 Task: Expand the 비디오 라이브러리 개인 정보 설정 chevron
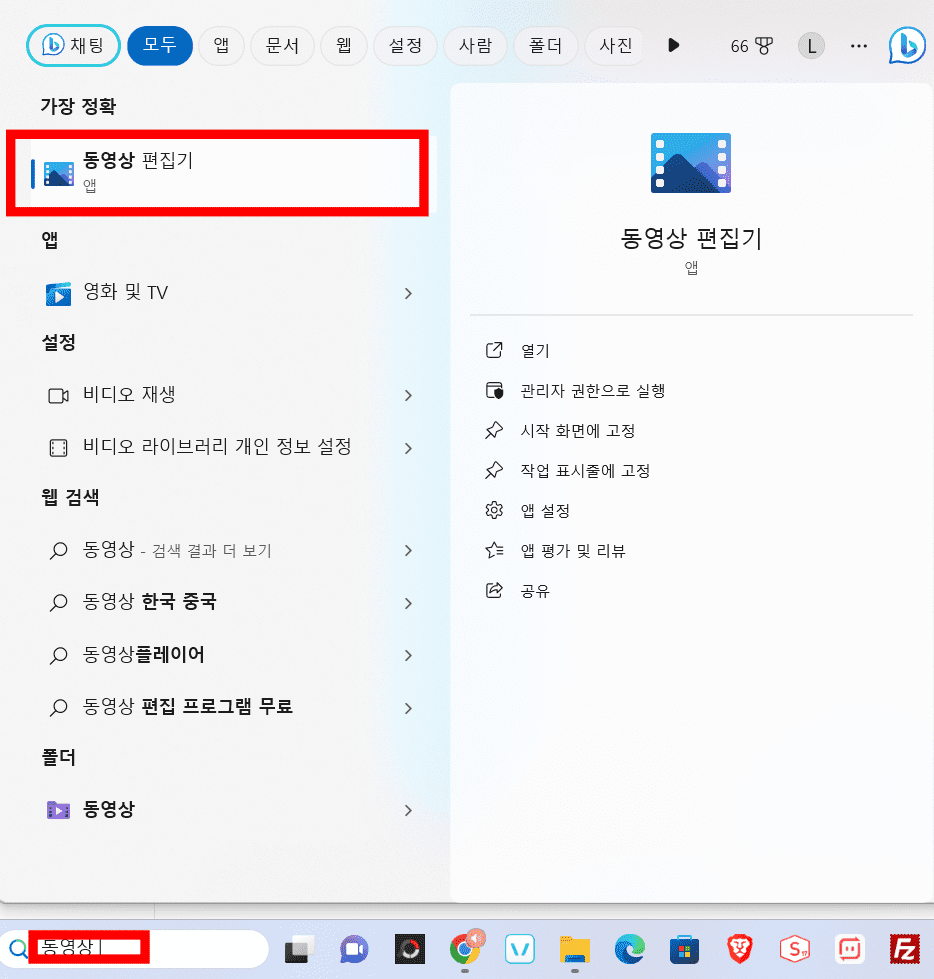coord(408,448)
